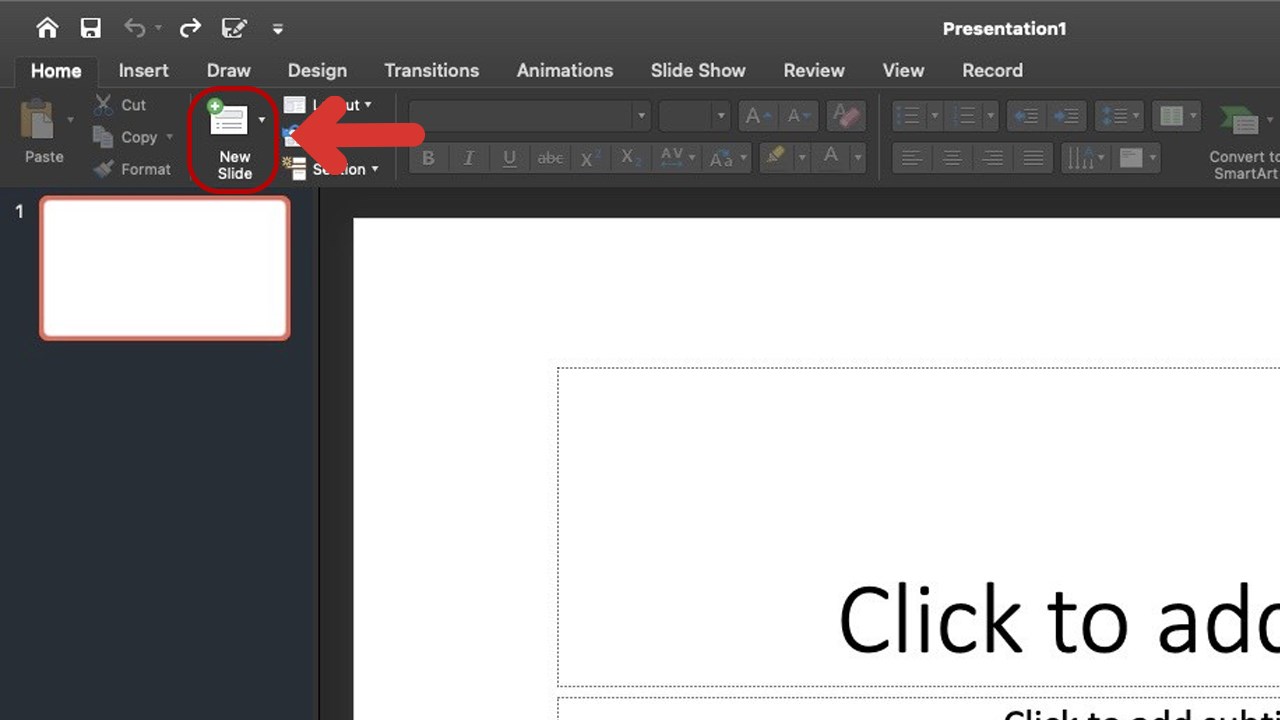The width and height of the screenshot is (1280, 720).
Task: Apply the font color
Action: point(830,157)
